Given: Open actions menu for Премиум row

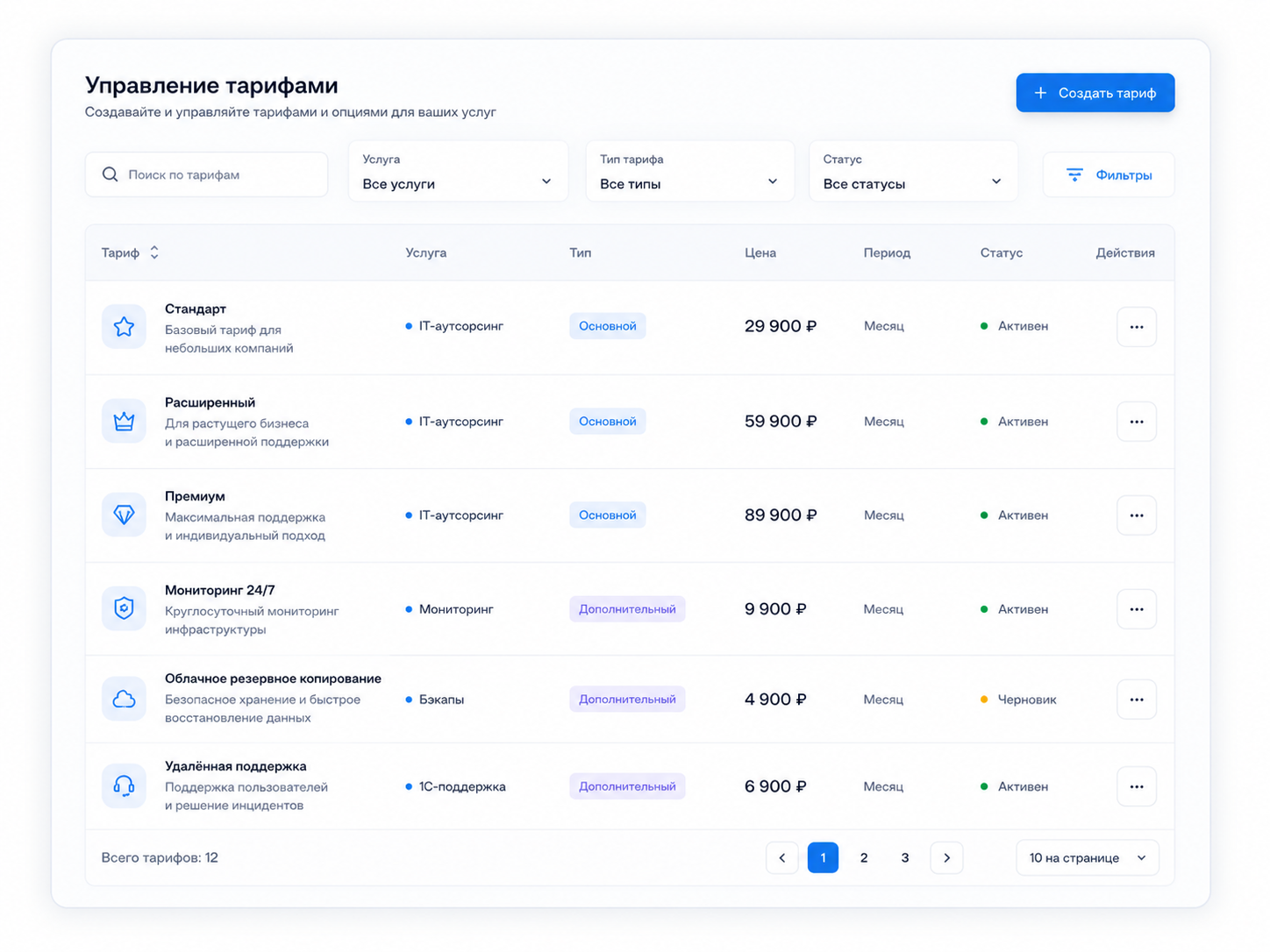Looking at the screenshot, I should 1137,515.
